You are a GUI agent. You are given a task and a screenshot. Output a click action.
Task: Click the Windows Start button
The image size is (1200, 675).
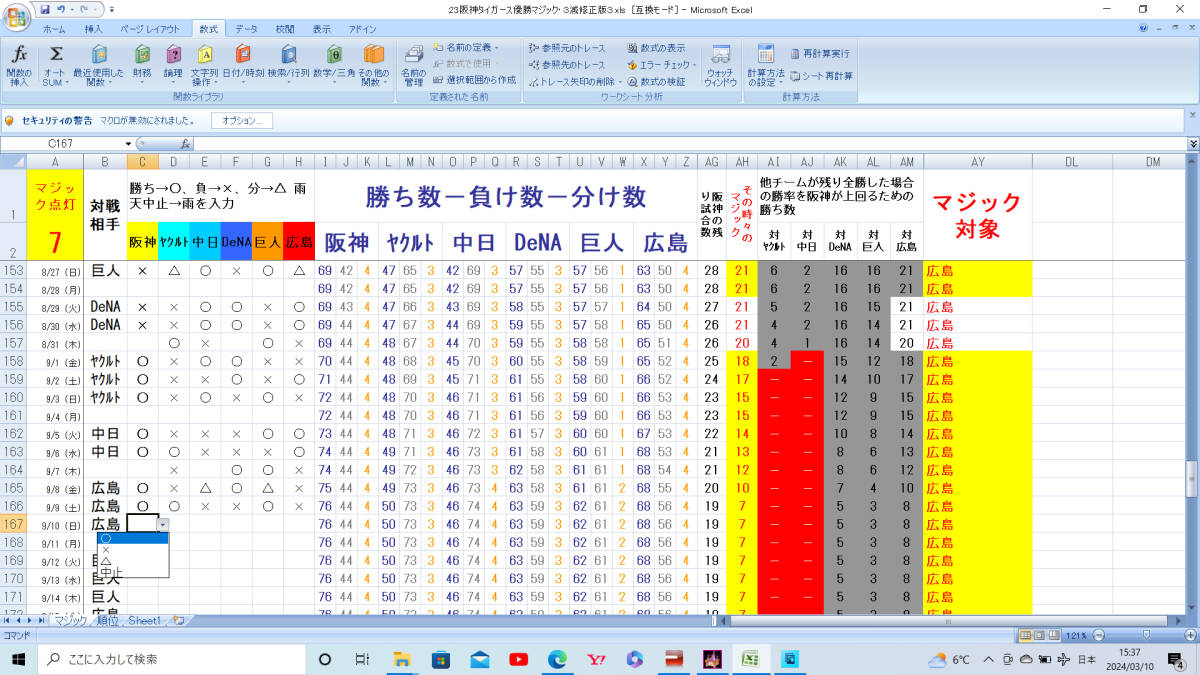click(x=19, y=659)
